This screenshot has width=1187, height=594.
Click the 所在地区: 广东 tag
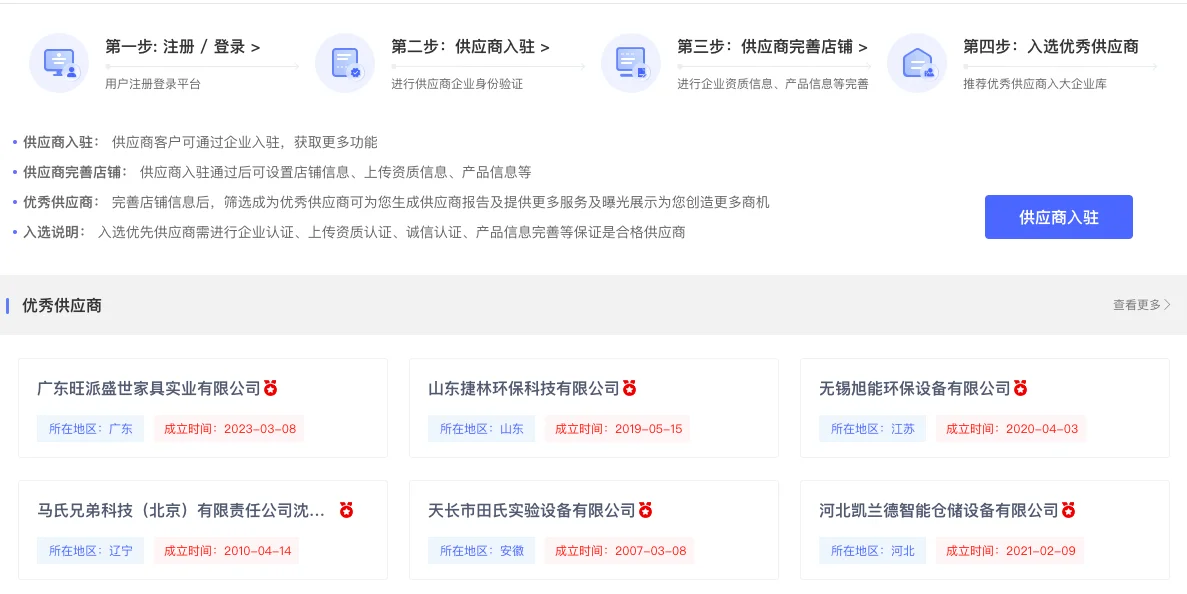pos(90,427)
